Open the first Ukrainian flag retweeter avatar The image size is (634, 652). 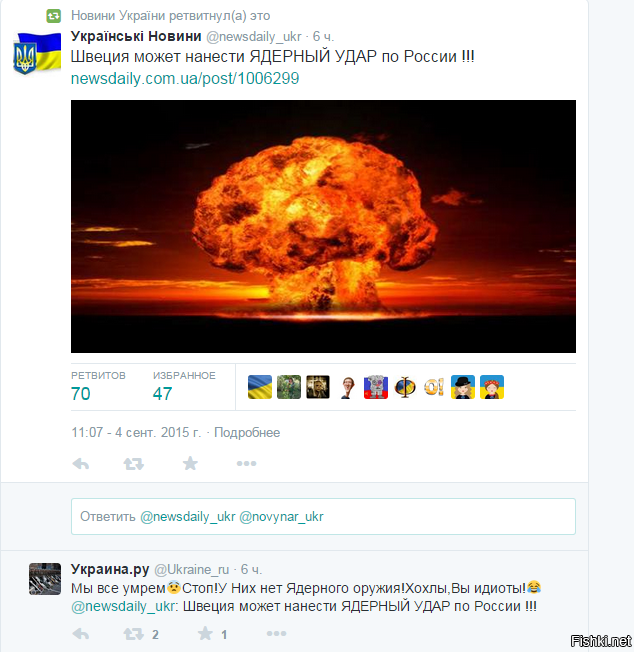260,387
